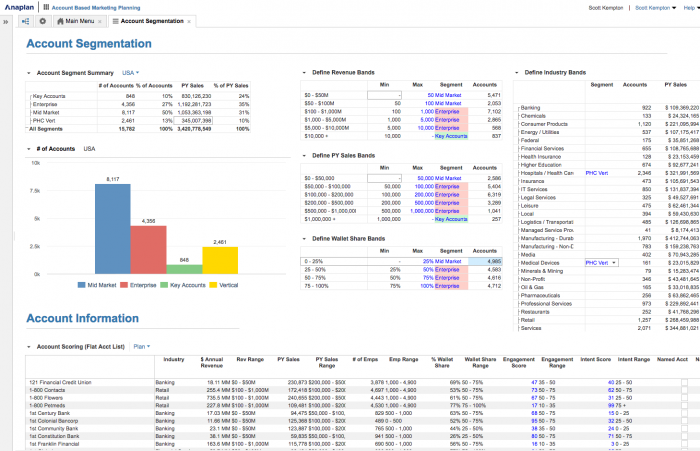700x451 pixels.
Task: Click the models grid icon beside model name
Action: 44,6
